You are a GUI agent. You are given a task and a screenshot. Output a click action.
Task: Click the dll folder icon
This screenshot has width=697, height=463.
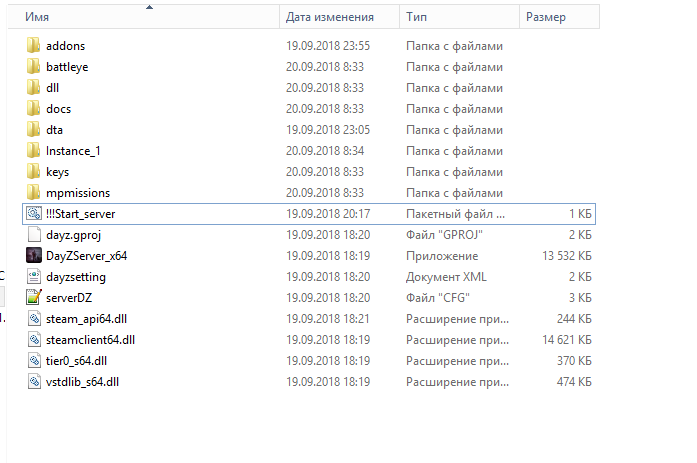coord(33,88)
